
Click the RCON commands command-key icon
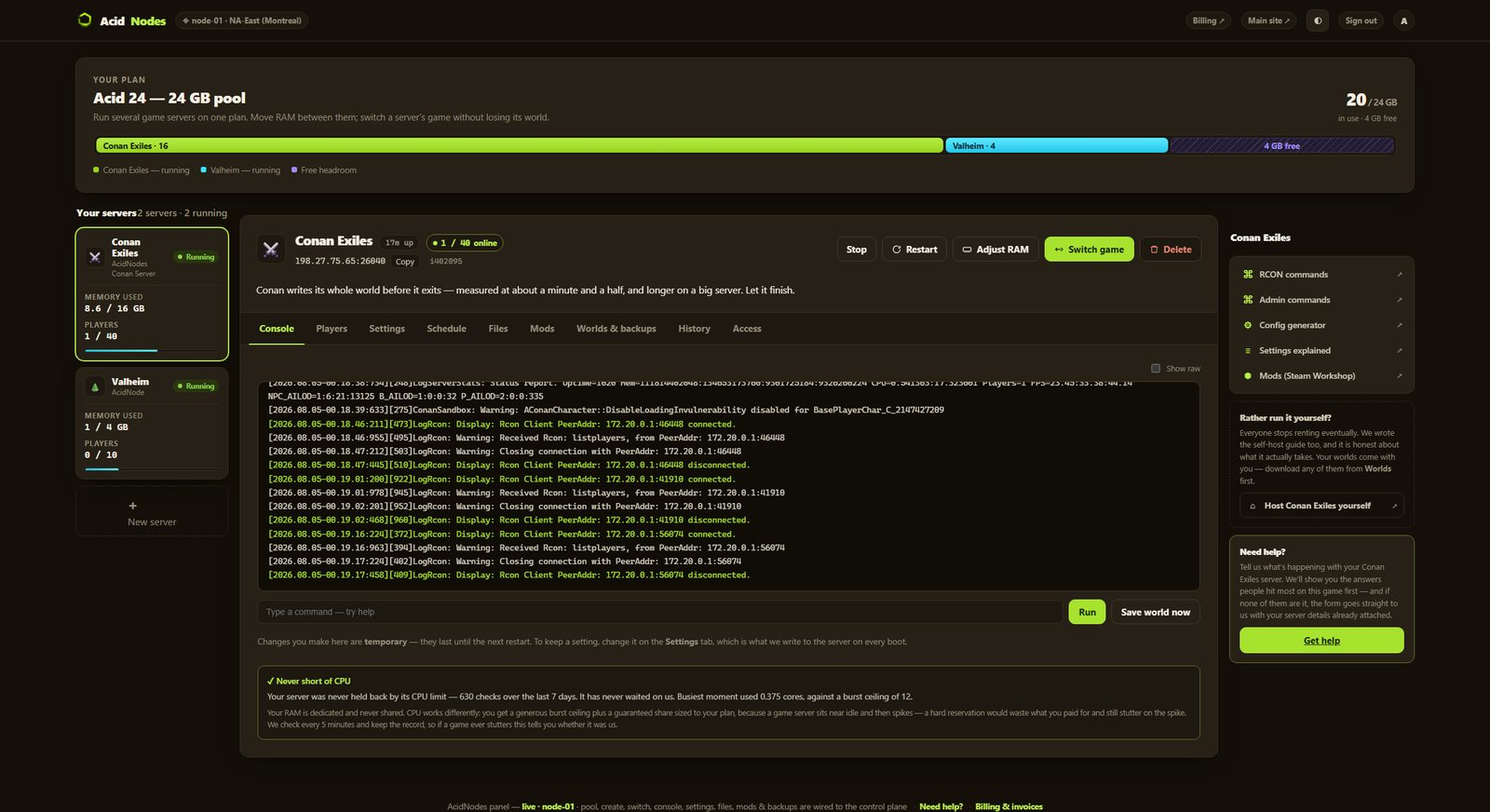(1248, 275)
